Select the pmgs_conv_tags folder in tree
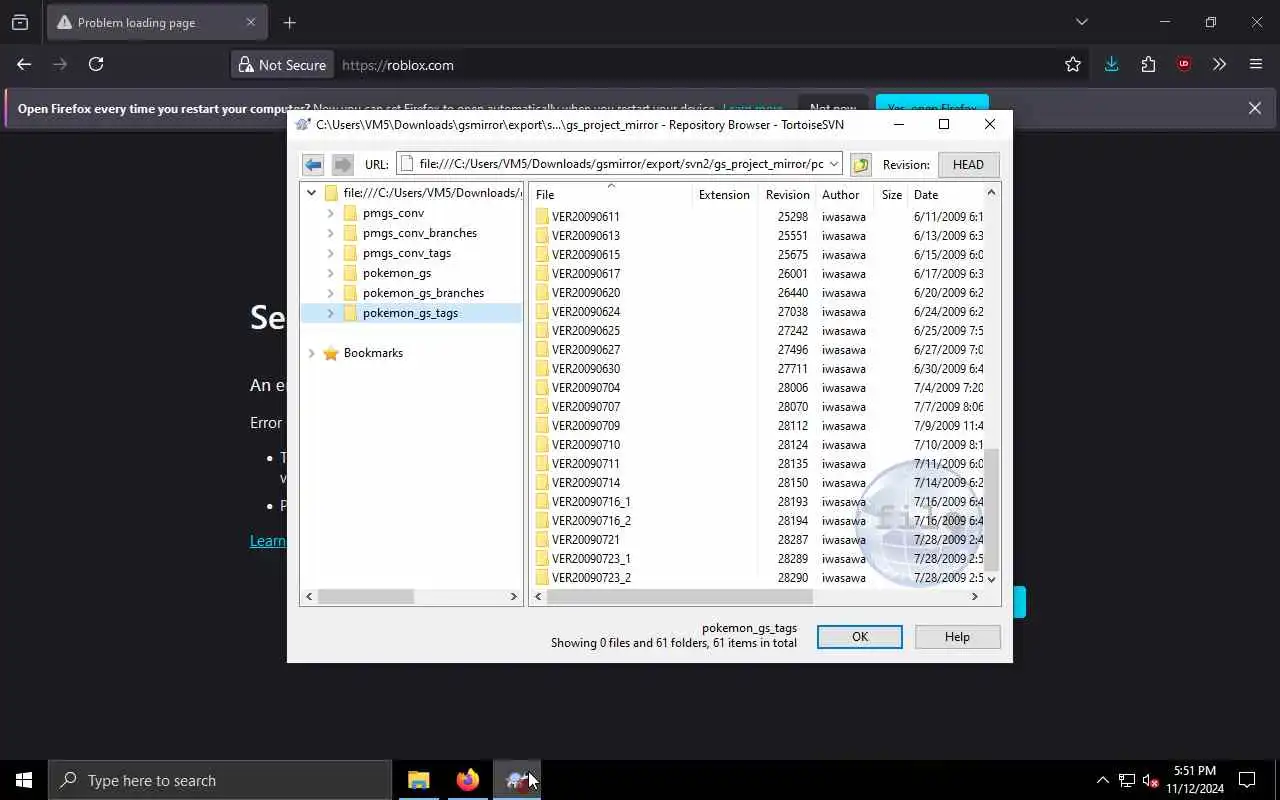The height and width of the screenshot is (800, 1280). (407, 253)
